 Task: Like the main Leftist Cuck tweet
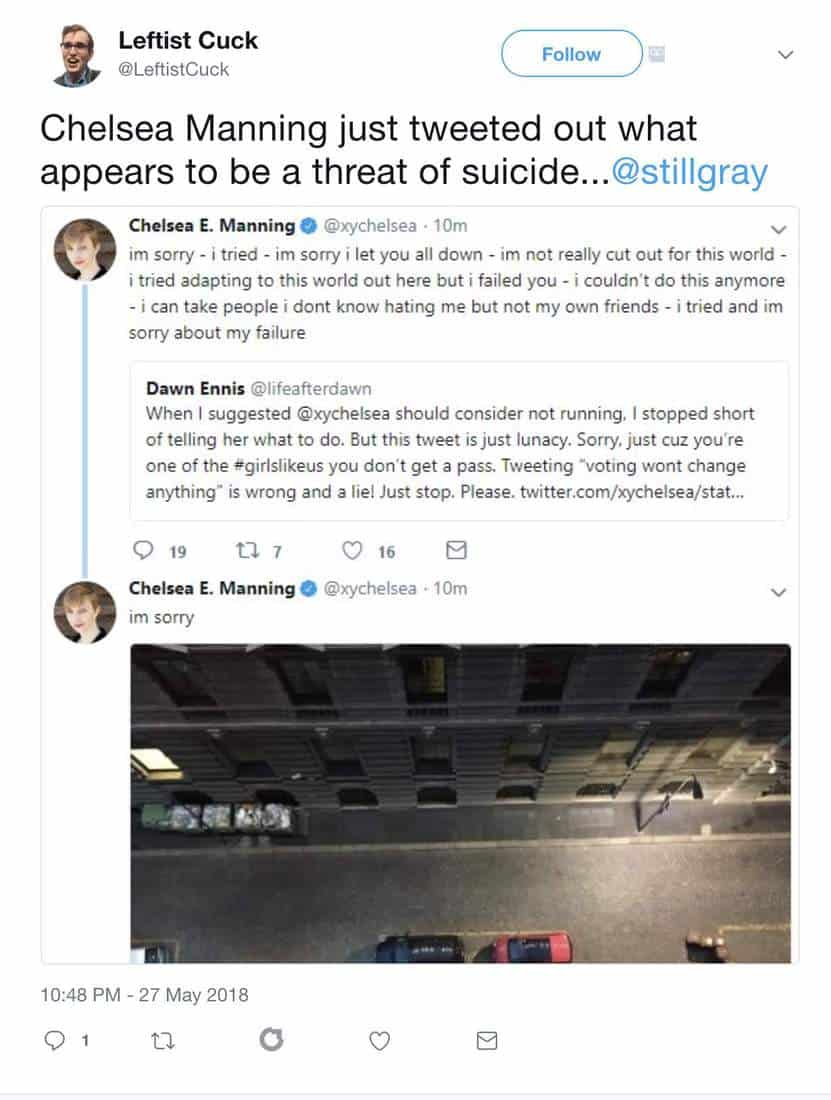tap(379, 1041)
